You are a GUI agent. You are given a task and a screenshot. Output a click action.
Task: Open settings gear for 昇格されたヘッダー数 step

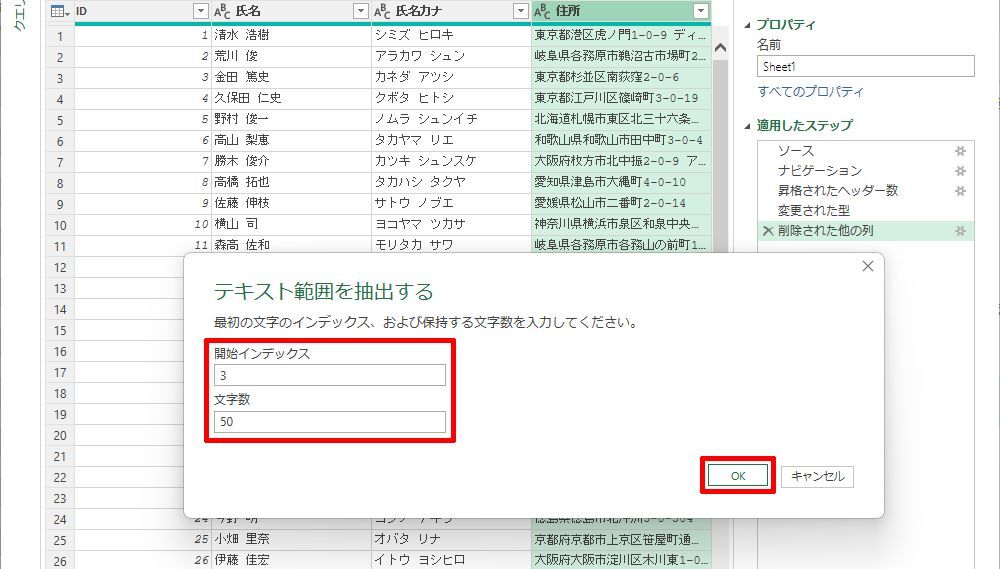(x=960, y=191)
